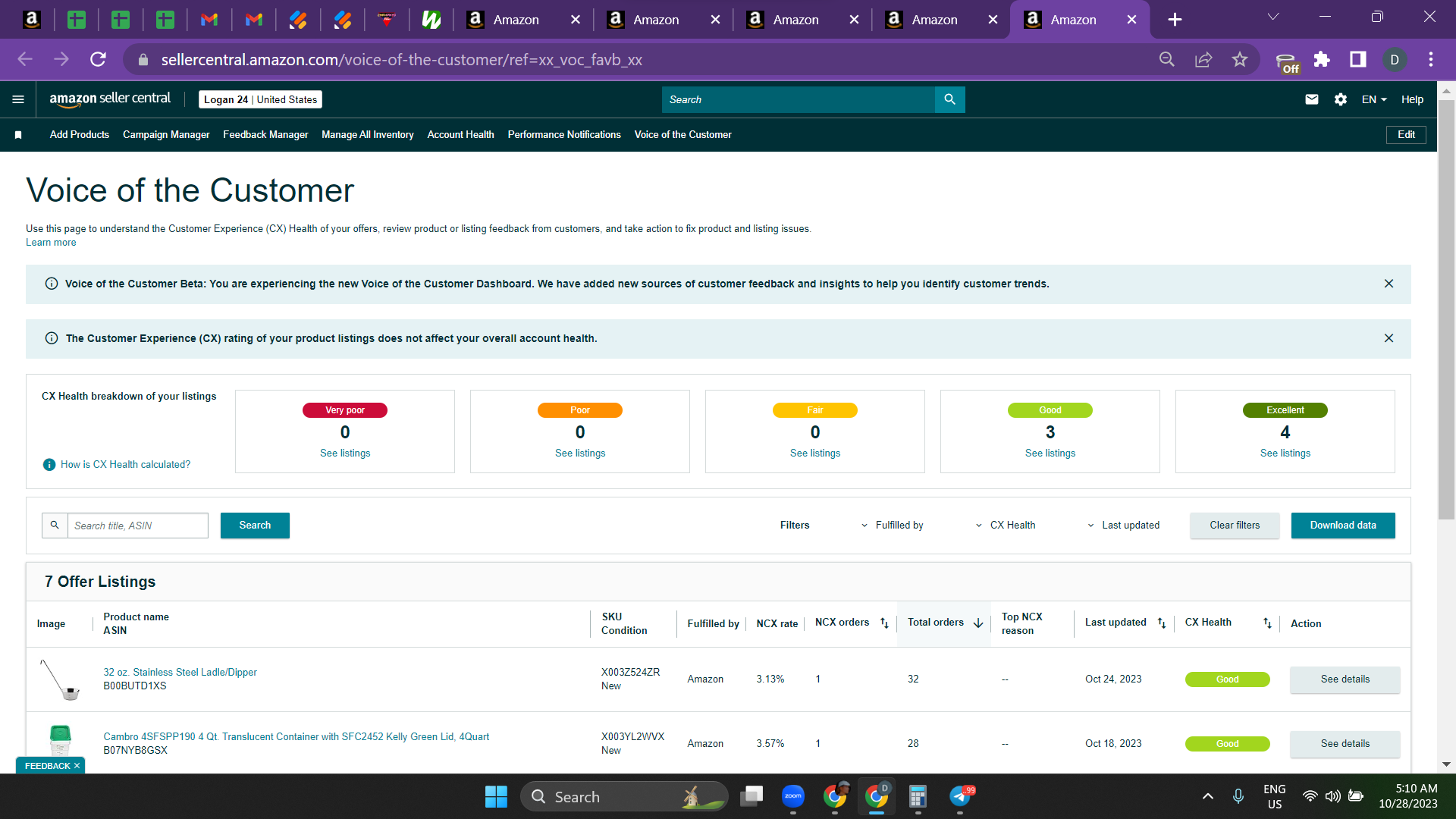Click the magnifier button in Seller Central search
The width and height of the screenshot is (1456, 819).
tap(949, 99)
